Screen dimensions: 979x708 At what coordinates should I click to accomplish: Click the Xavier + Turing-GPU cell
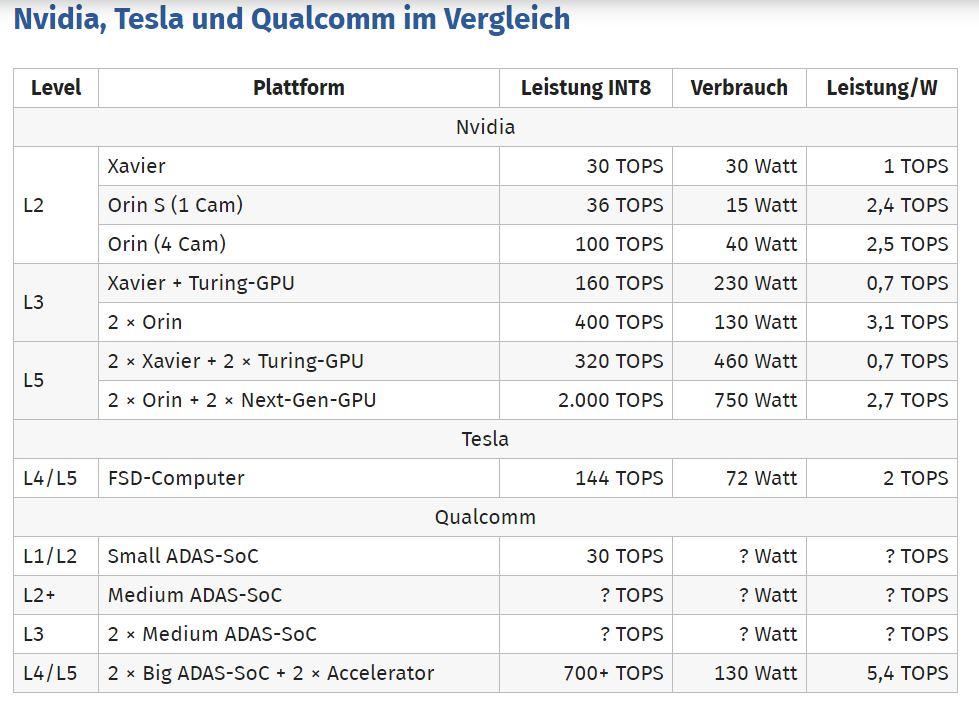[x=299, y=283]
